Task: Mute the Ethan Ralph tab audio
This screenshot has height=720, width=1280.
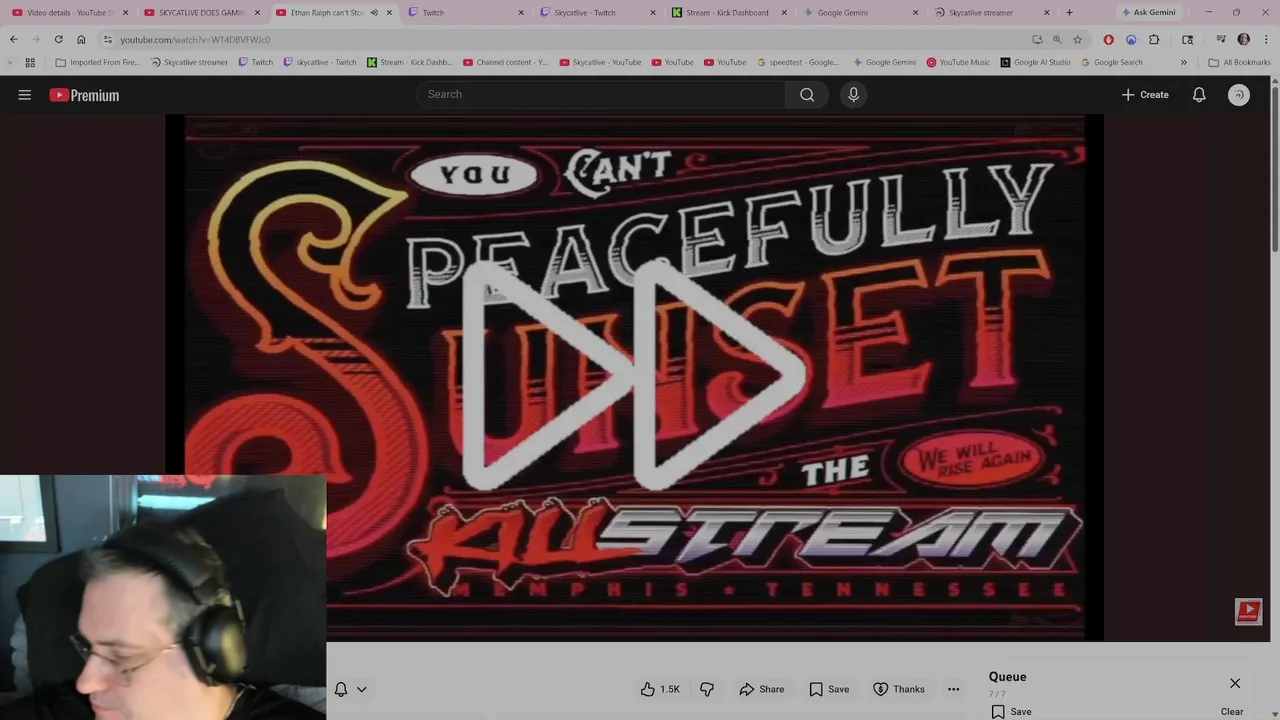Action: pos(374,12)
